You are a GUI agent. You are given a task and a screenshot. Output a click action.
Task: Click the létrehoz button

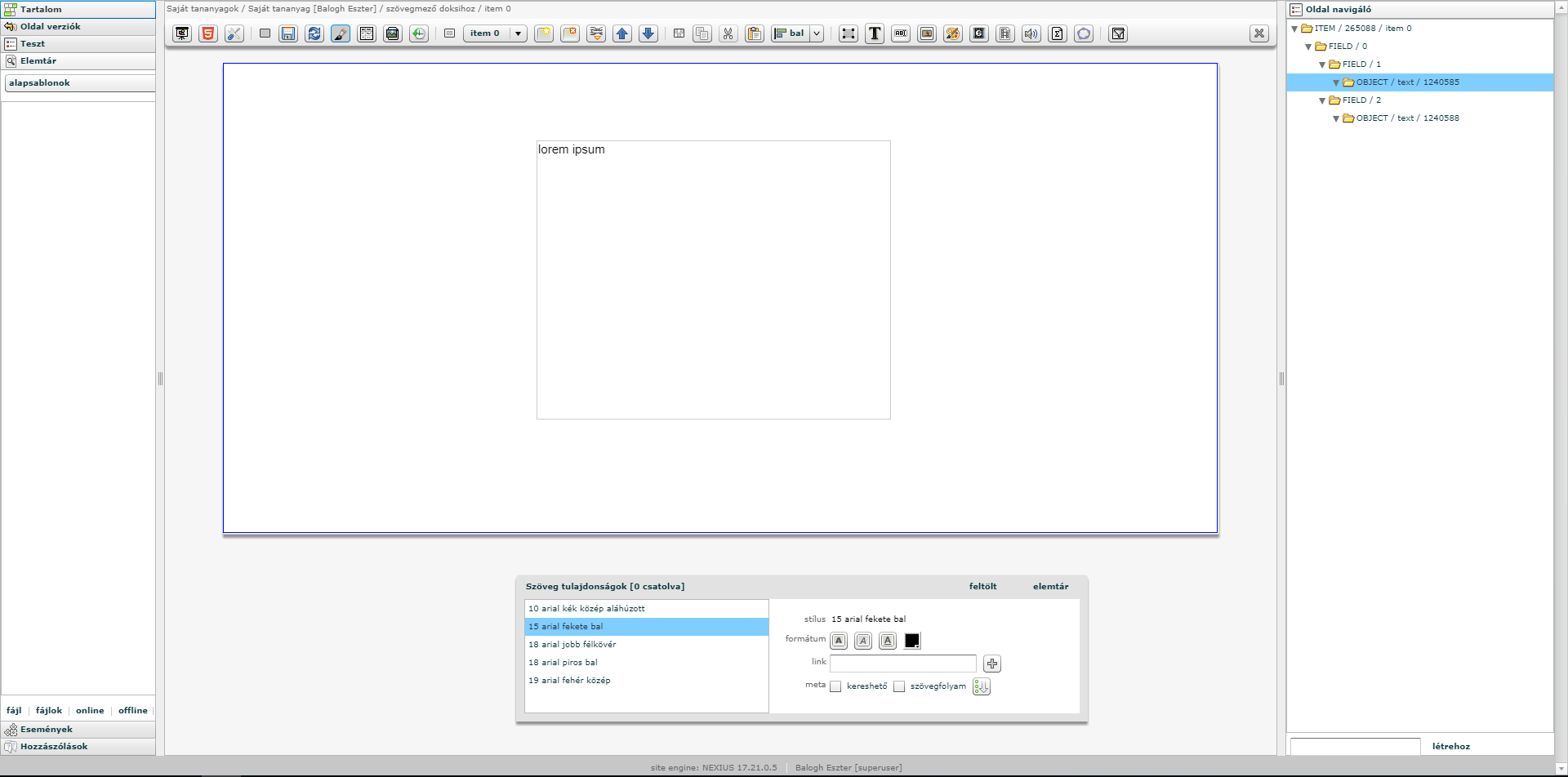(x=1450, y=746)
